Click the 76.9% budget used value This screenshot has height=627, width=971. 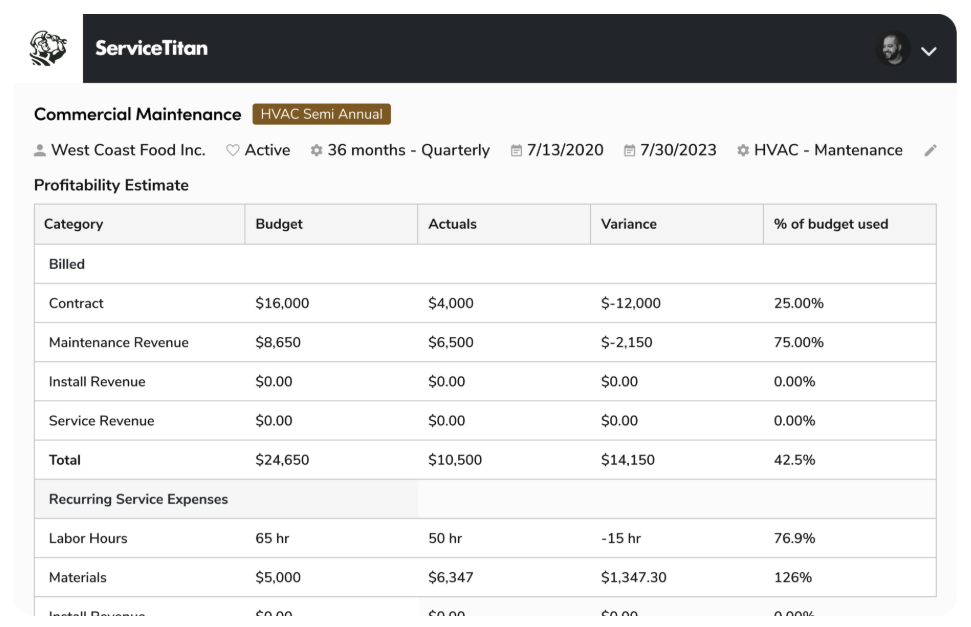click(x=795, y=538)
